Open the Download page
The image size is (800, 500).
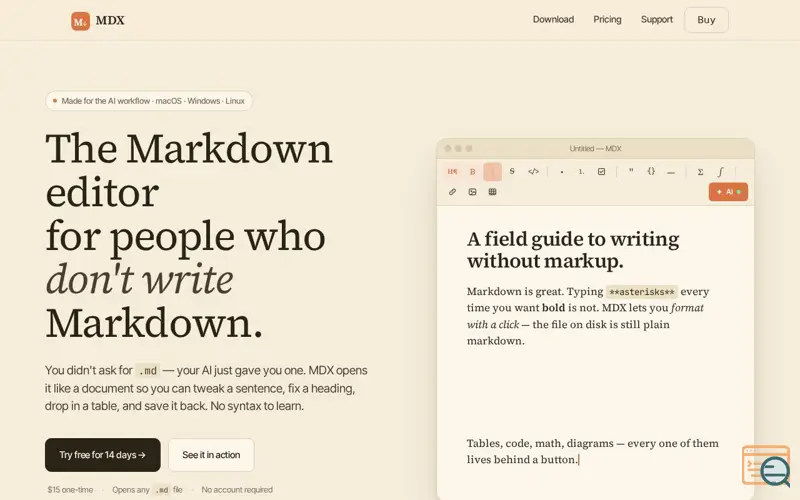coord(553,19)
